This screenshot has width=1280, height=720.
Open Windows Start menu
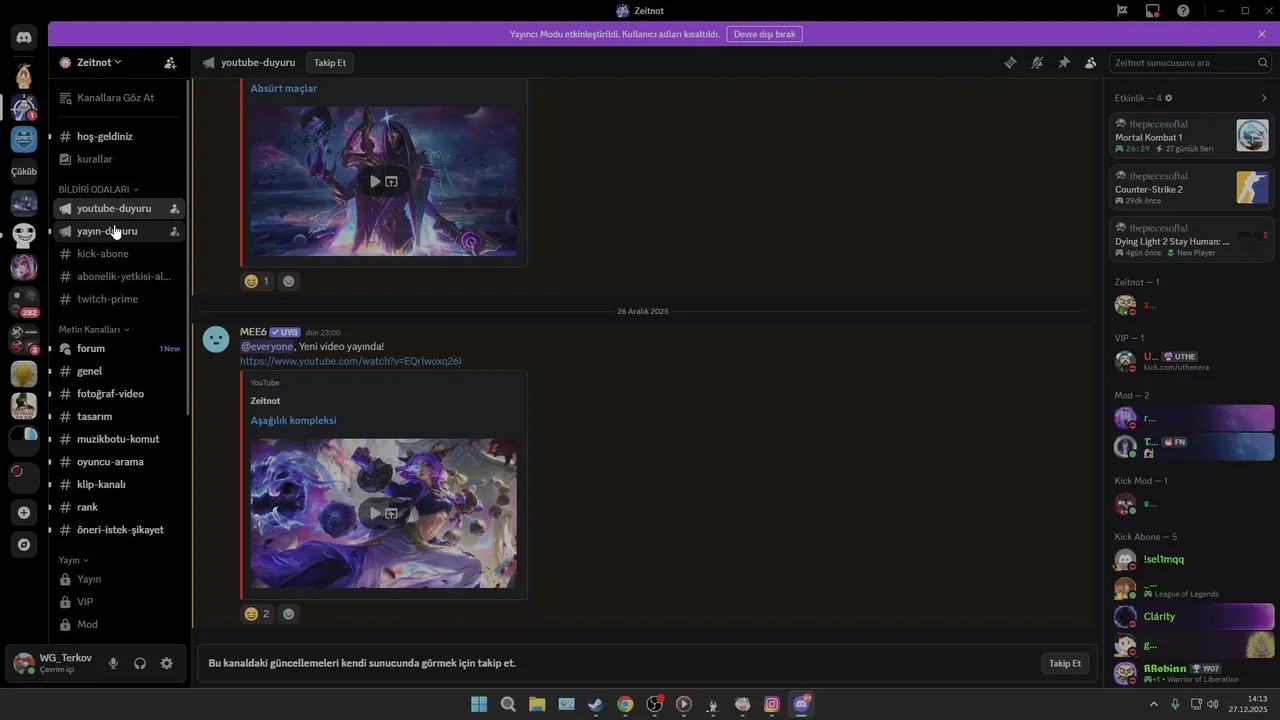click(479, 704)
